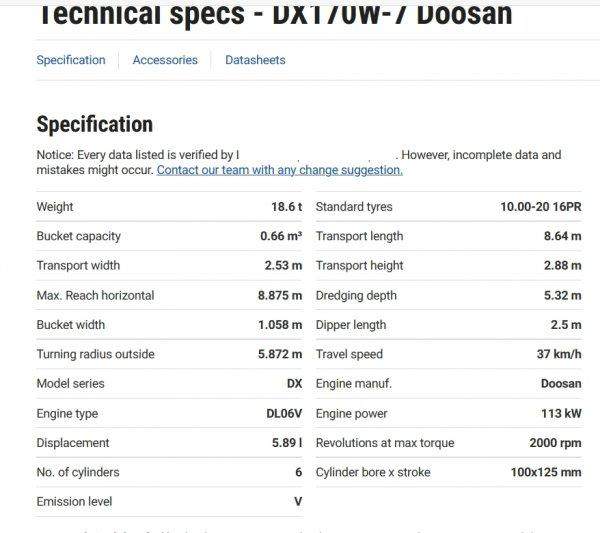
Task: Select the Weight row label
Action: pyautogui.click(x=55, y=207)
